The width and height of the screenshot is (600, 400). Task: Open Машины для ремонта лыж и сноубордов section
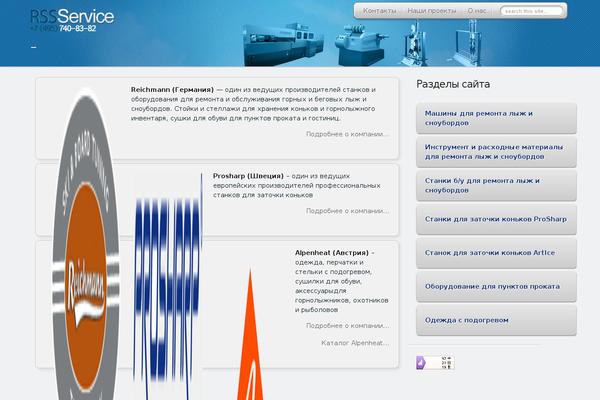point(496,118)
